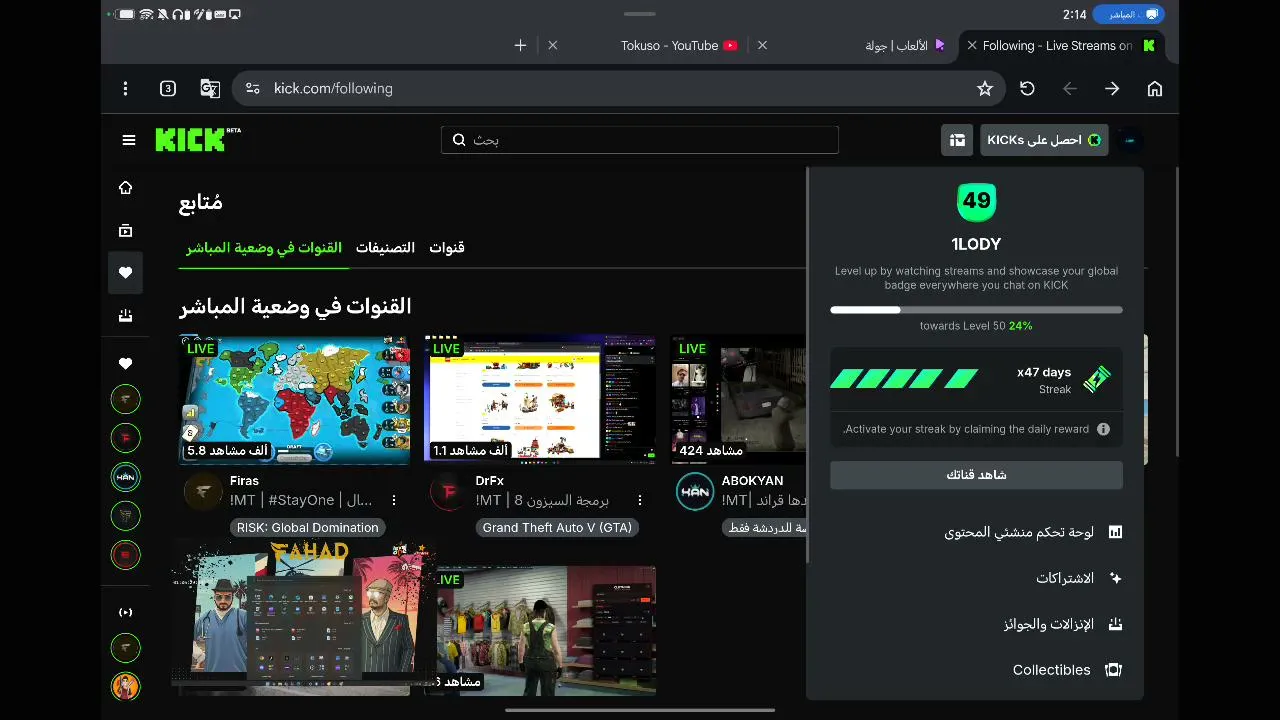This screenshot has width=1280, height=720.
Task: Click the level 49 badge in profile panel
Action: (x=976, y=202)
